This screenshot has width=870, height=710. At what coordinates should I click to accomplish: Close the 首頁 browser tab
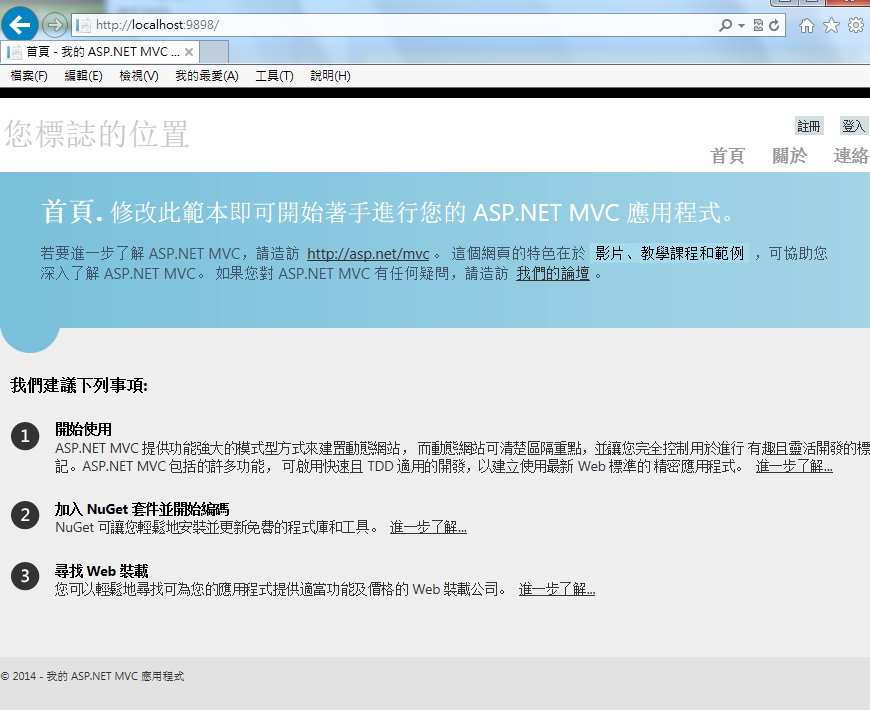click(x=189, y=52)
